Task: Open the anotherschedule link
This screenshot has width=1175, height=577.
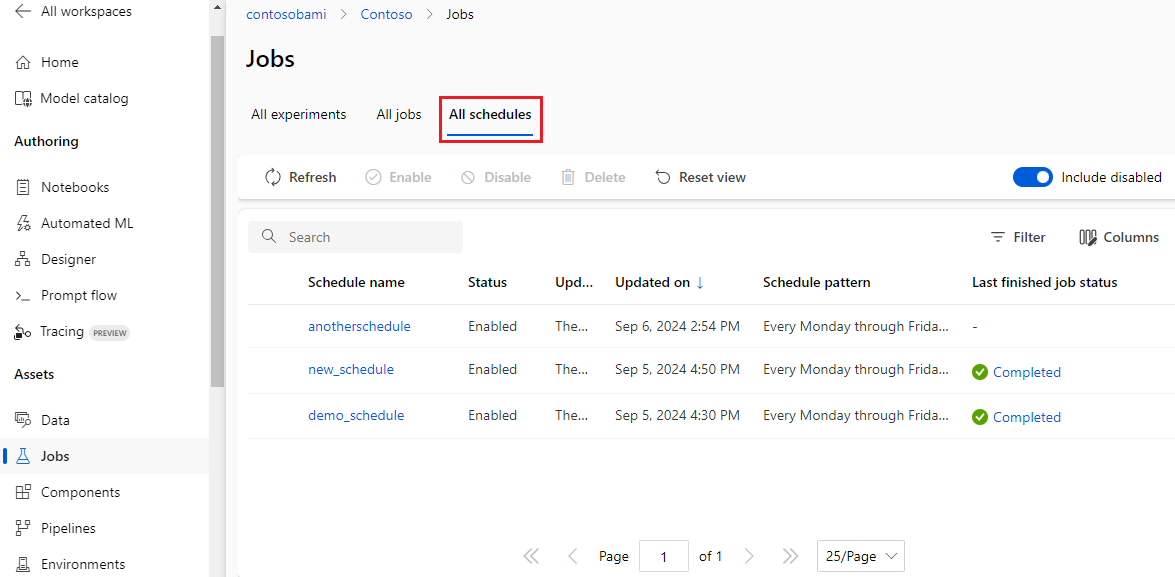Action: (x=359, y=326)
